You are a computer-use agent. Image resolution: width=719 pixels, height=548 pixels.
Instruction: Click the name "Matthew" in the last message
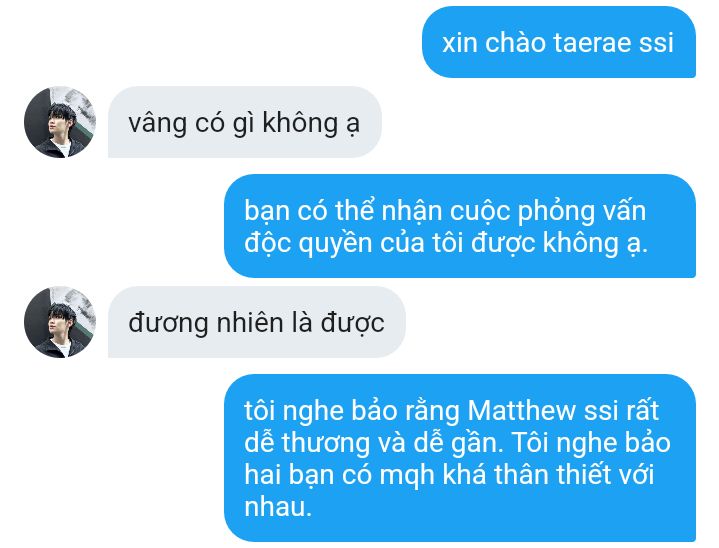(x=521, y=410)
